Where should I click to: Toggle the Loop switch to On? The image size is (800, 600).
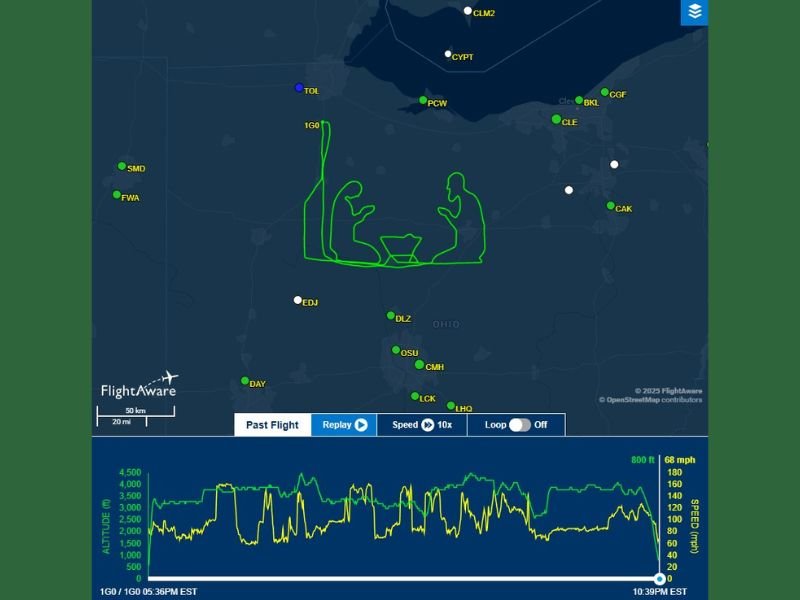coord(522,424)
